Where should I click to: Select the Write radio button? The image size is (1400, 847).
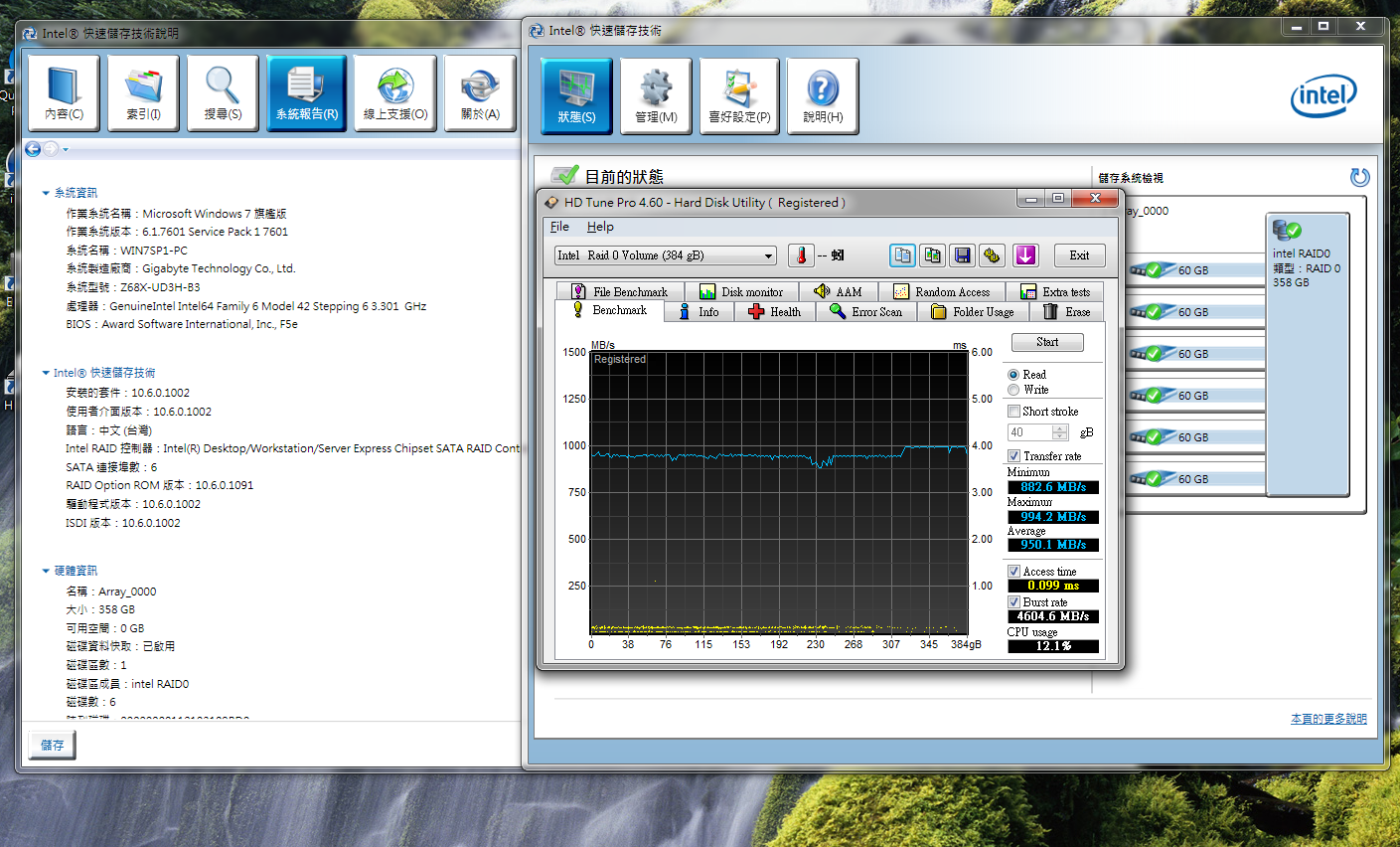tap(1013, 390)
